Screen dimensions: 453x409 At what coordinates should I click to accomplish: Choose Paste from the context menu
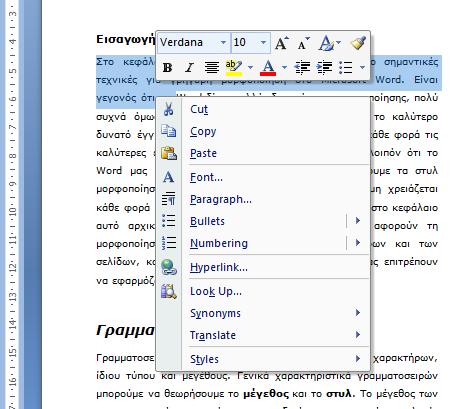pyautogui.click(x=263, y=153)
